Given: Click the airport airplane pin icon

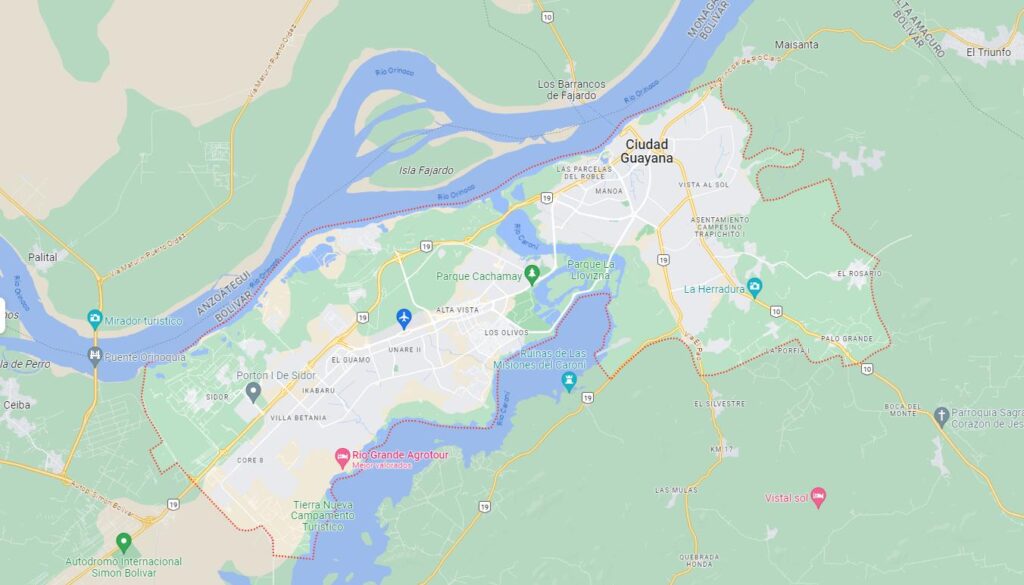Looking at the screenshot, I should coord(404,319).
